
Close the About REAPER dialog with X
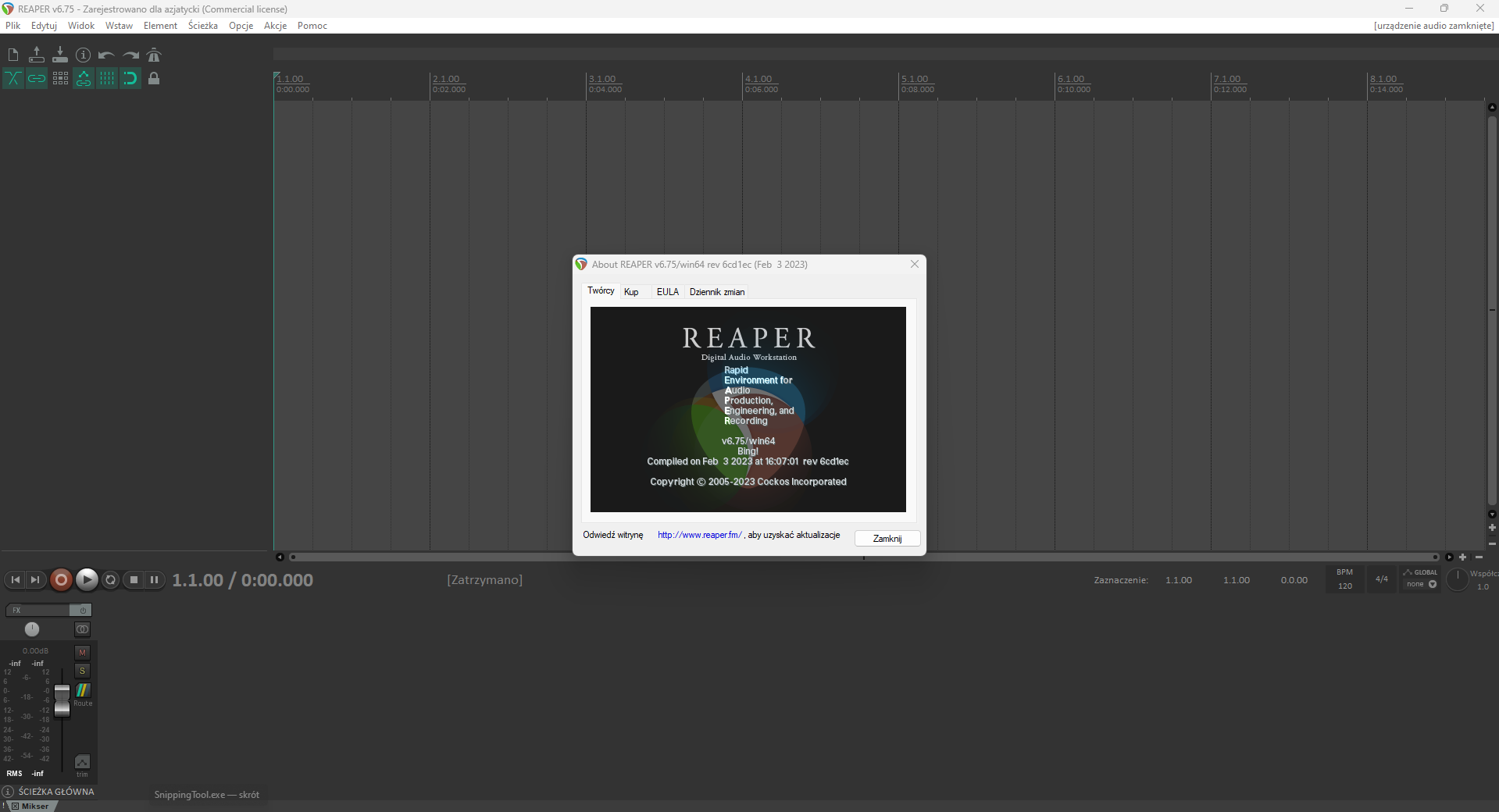(915, 264)
